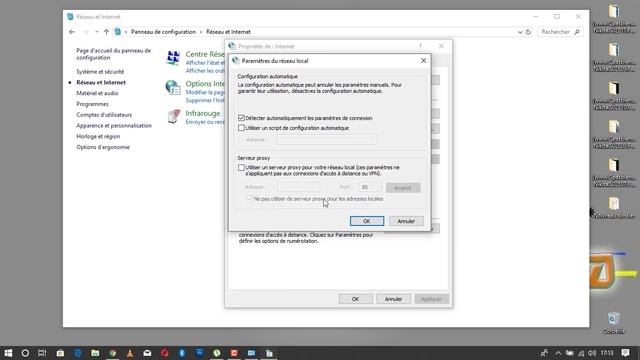Refresh the Control Panel address bar
The width and height of the screenshot is (640, 360).
[528, 32]
